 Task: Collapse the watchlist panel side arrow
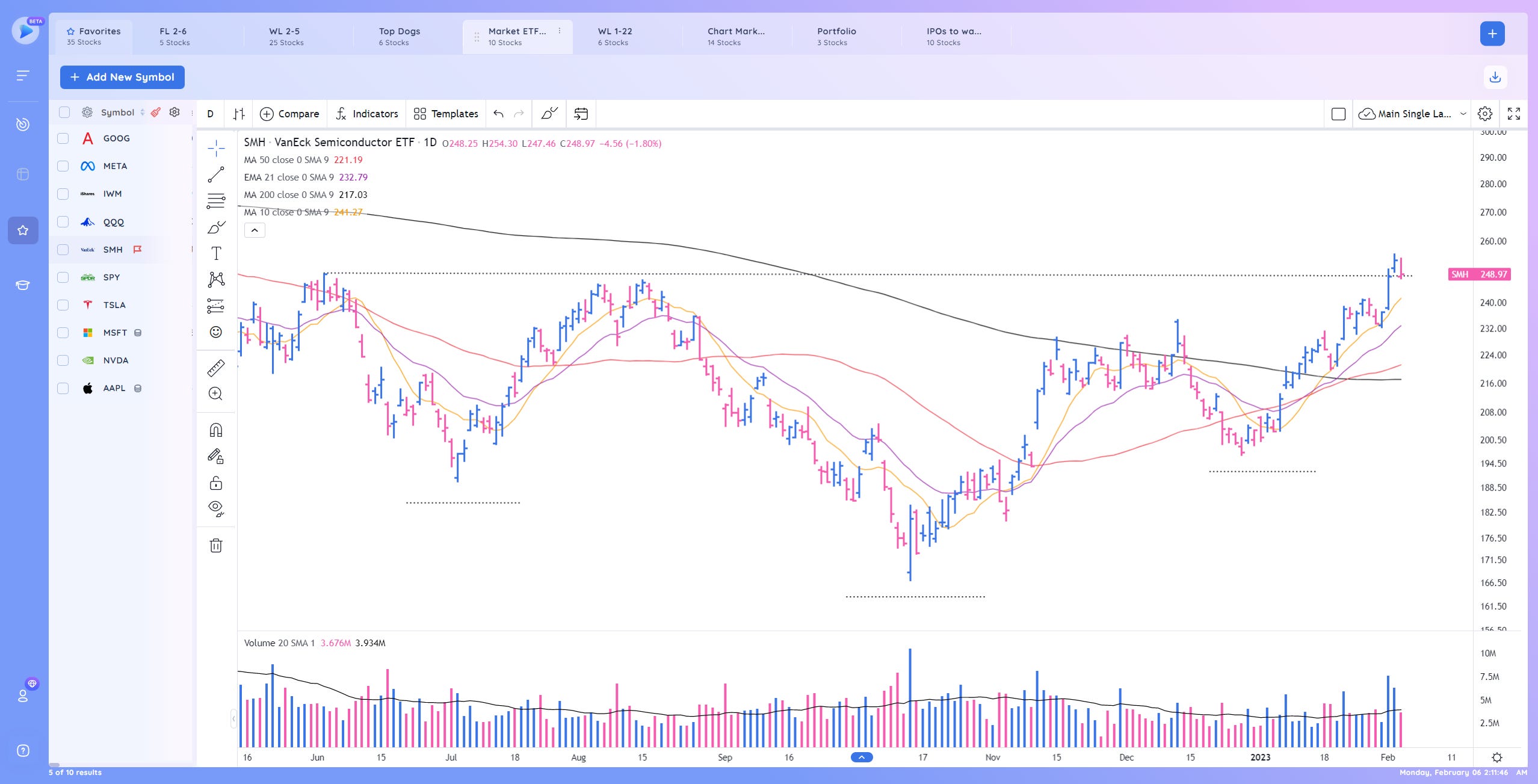point(233,718)
